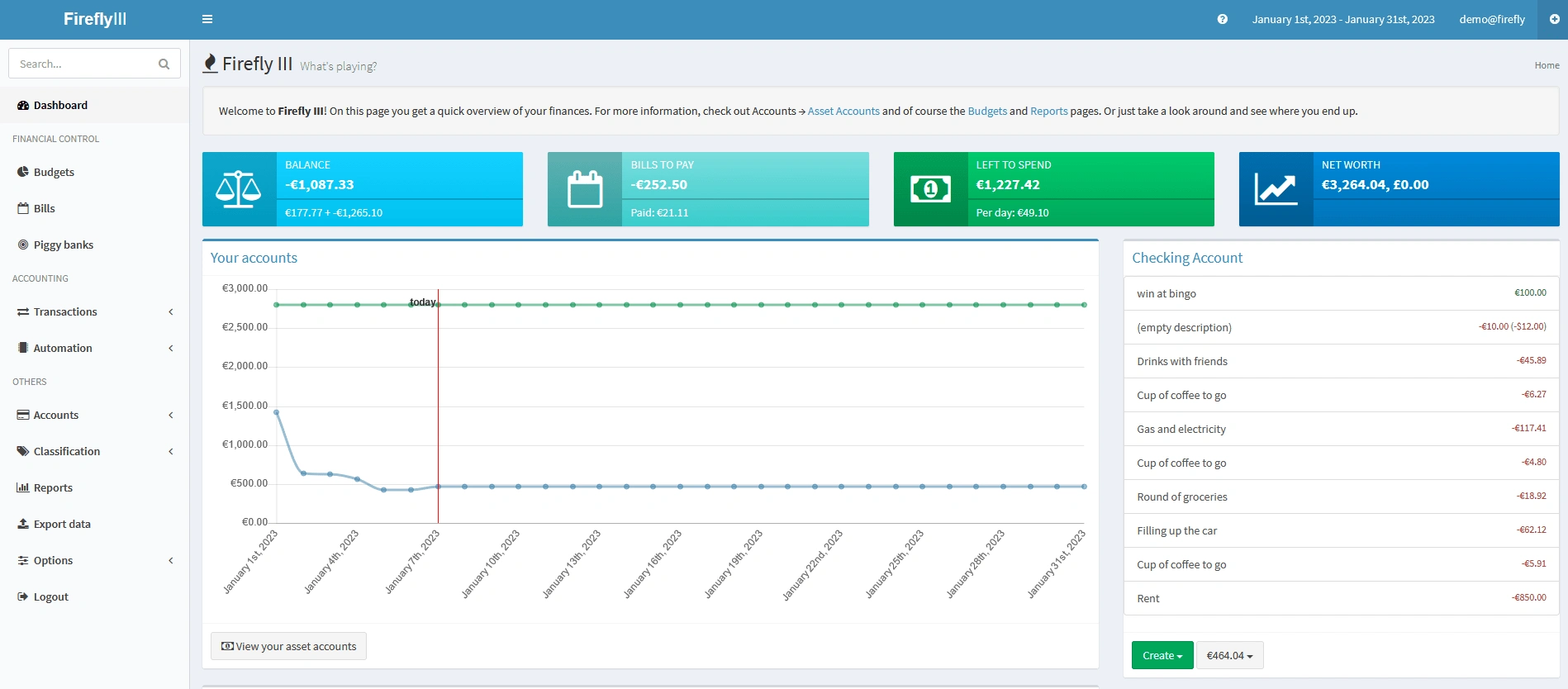Image resolution: width=1568 pixels, height=689 pixels.
Task: Open Dashboard in the sidebar
Action: [94, 105]
